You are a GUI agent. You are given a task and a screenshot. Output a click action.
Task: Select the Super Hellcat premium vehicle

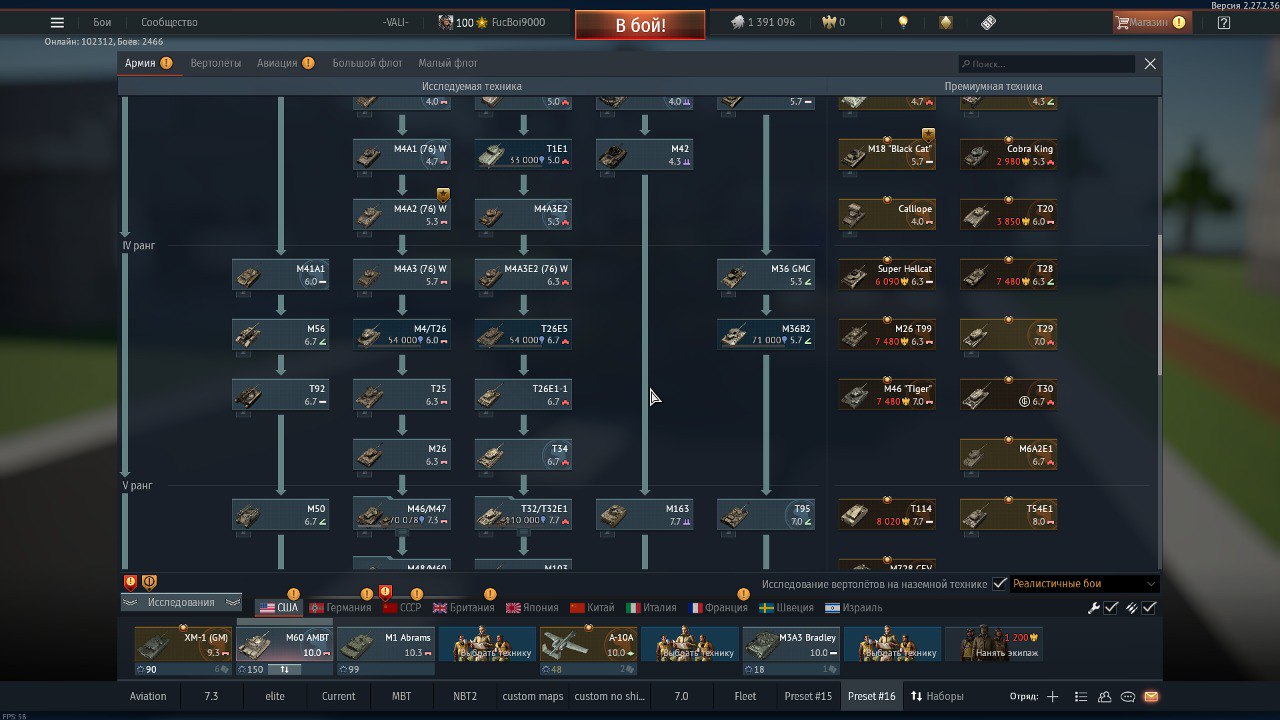(887, 275)
